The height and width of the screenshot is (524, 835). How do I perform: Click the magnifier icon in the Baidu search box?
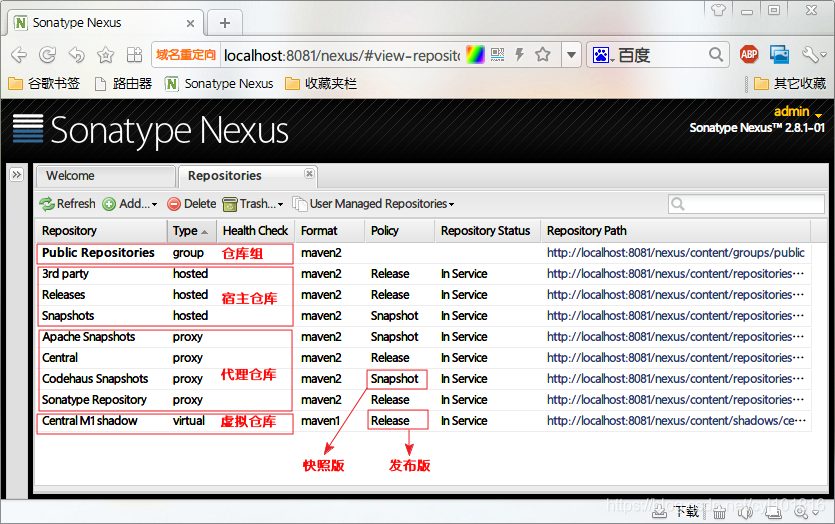(x=716, y=54)
